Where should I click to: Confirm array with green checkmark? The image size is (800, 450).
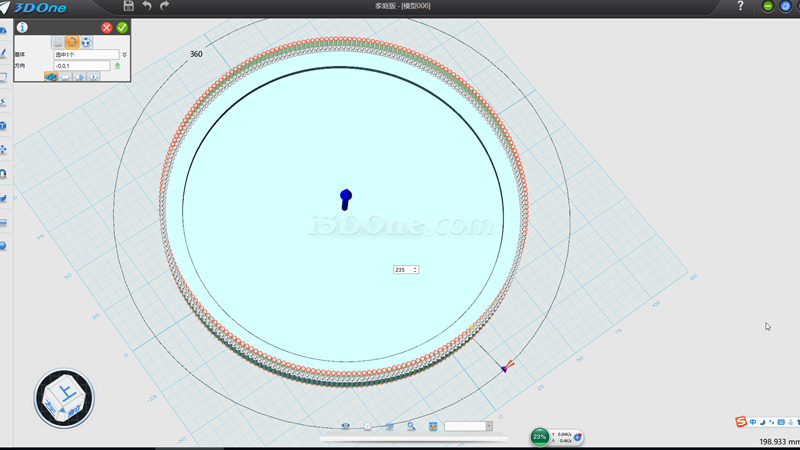tap(122, 28)
